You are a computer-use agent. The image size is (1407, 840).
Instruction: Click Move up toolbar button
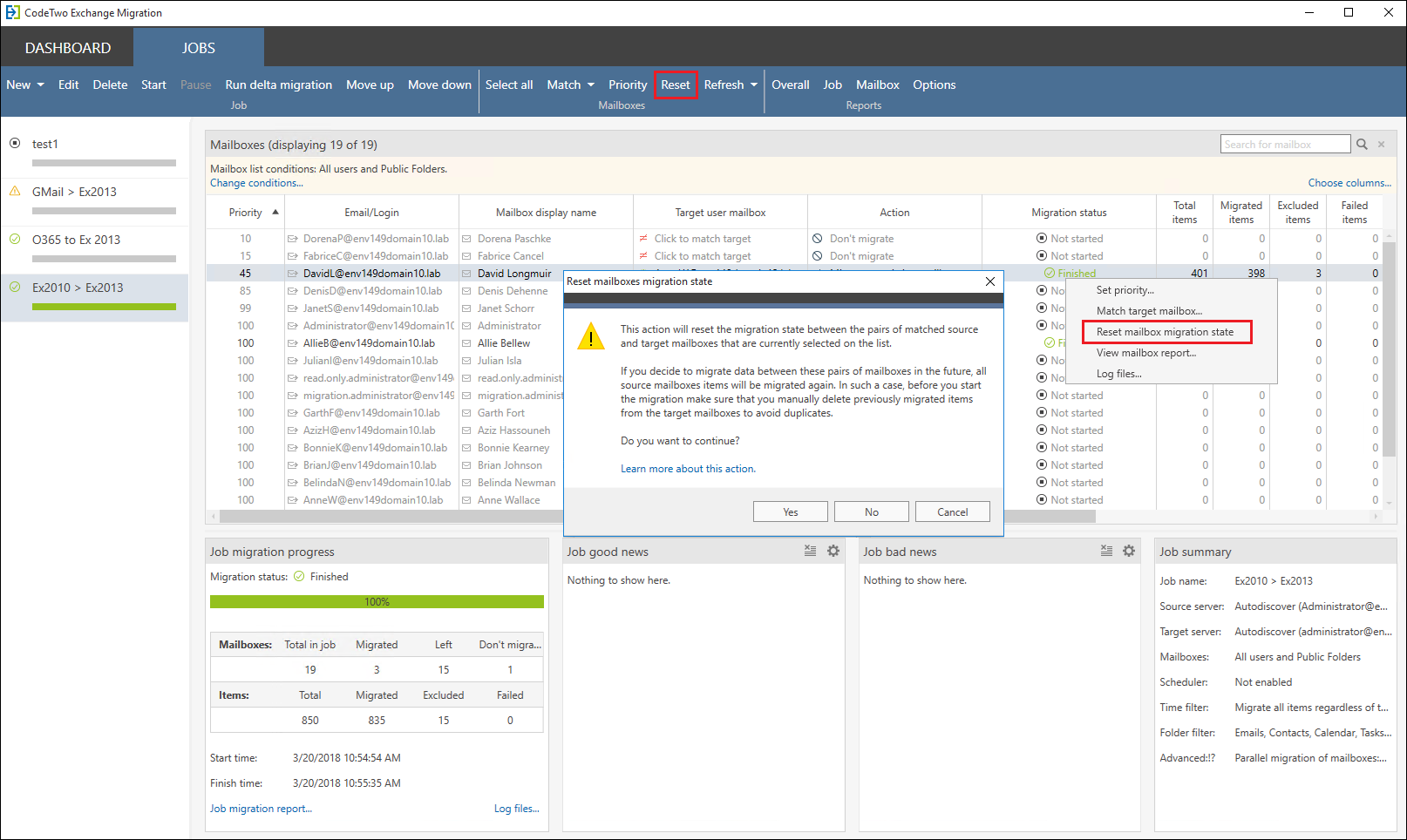click(370, 85)
